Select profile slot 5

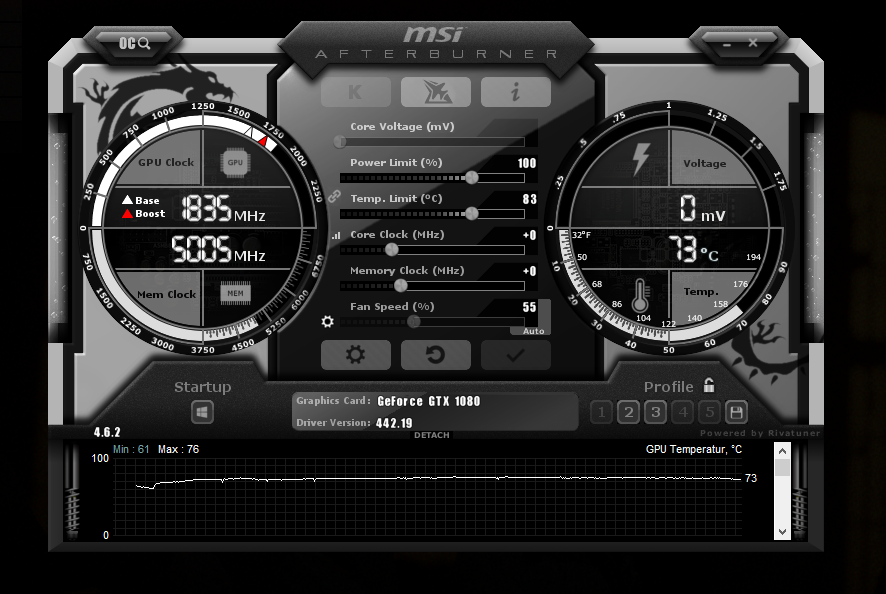(710, 412)
